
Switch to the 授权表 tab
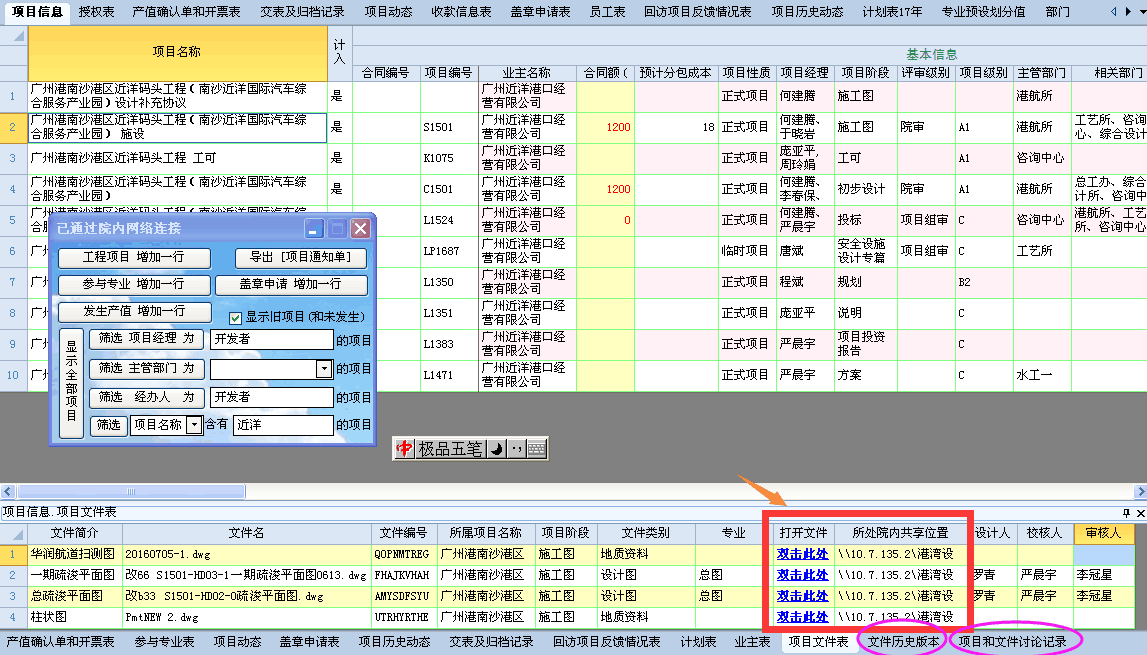pyautogui.click(x=96, y=12)
